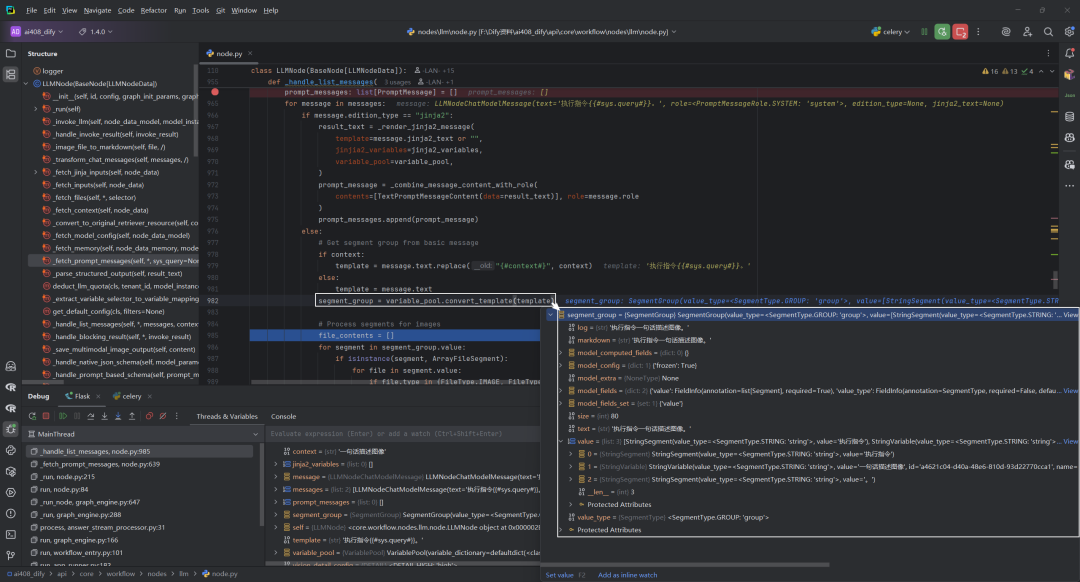Click the workflow breadcrumb in status bar
Screen dimensions: 1080x582
(121, 574)
